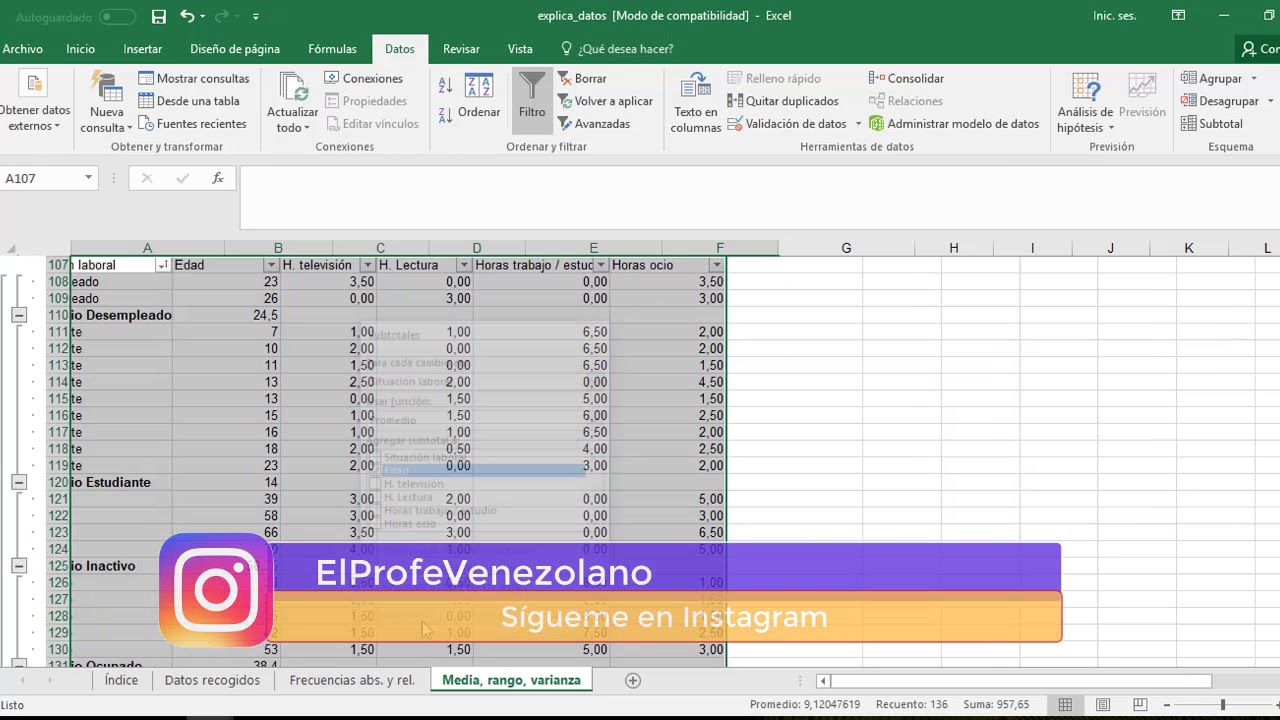Image resolution: width=1280 pixels, height=720 pixels.
Task: Switch to Page Break Preview icon
Action: [1140, 705]
